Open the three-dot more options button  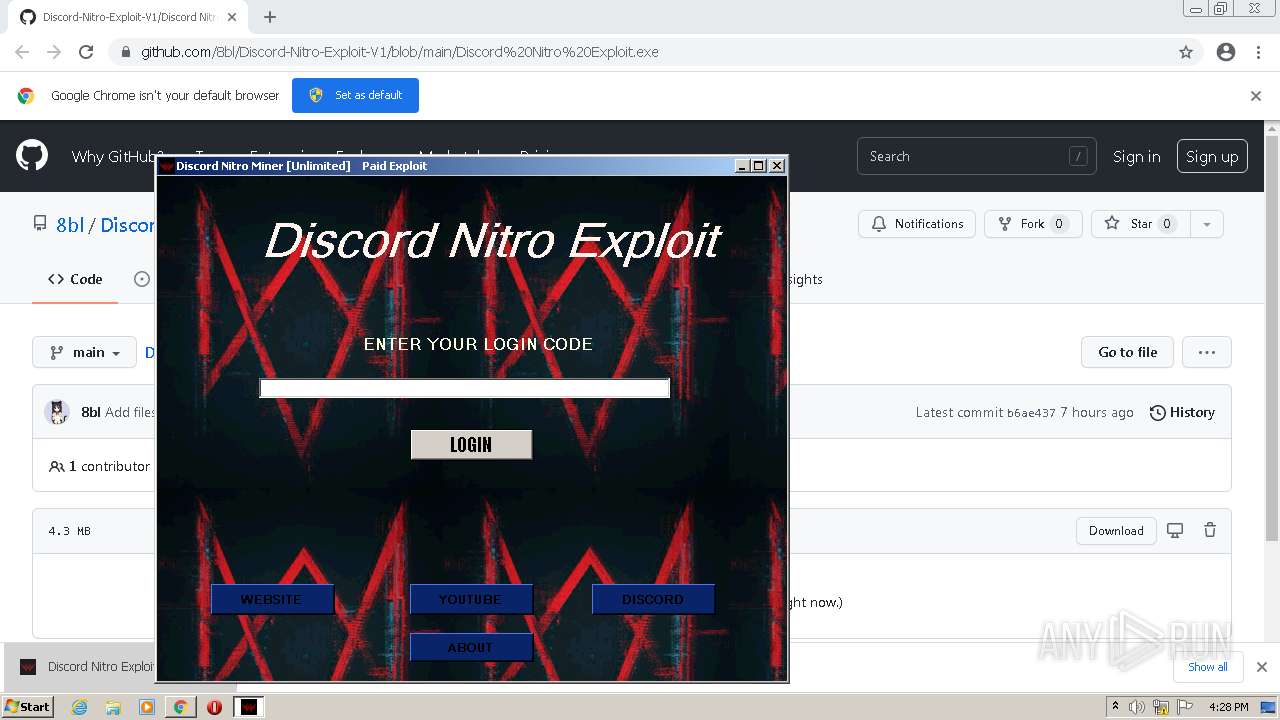(1207, 352)
